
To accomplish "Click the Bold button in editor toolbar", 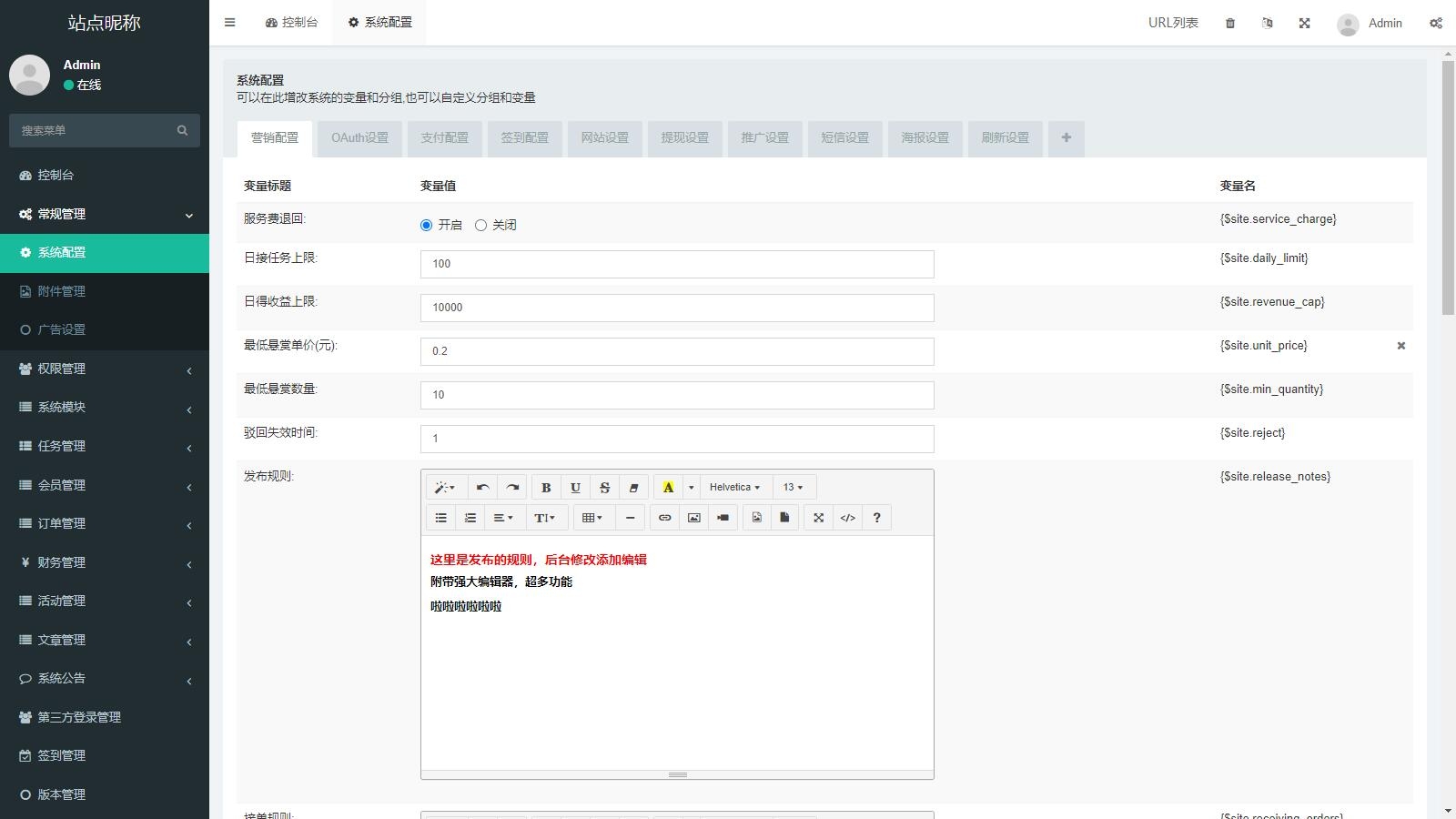I will coord(546,488).
